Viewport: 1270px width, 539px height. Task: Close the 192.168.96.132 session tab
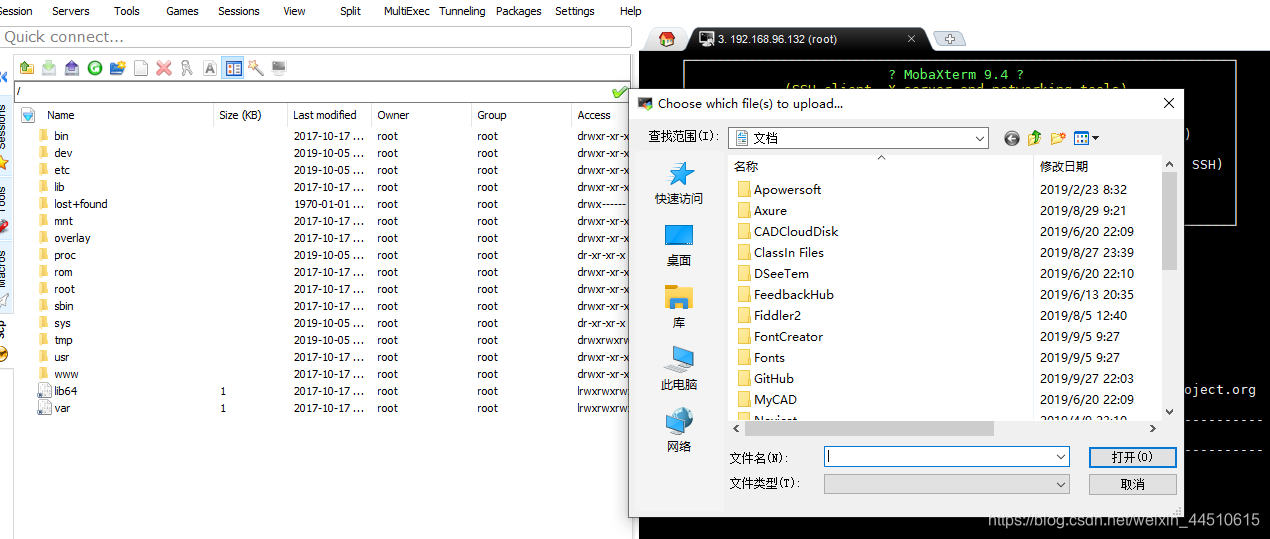(911, 39)
